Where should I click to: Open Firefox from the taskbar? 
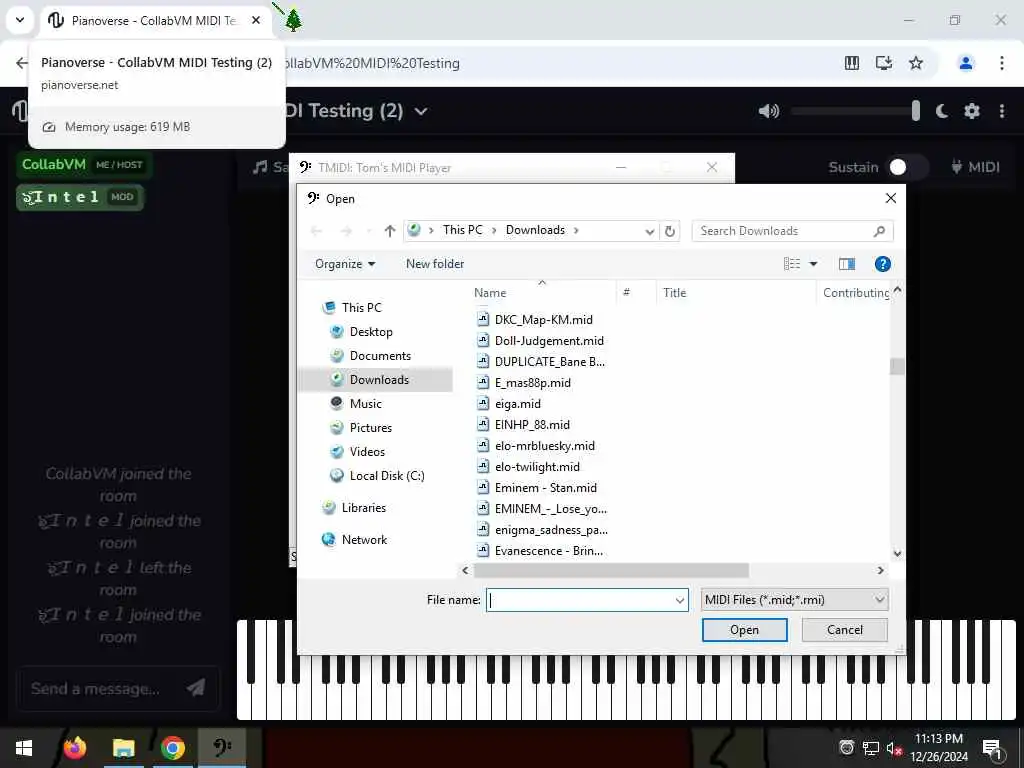(x=74, y=748)
